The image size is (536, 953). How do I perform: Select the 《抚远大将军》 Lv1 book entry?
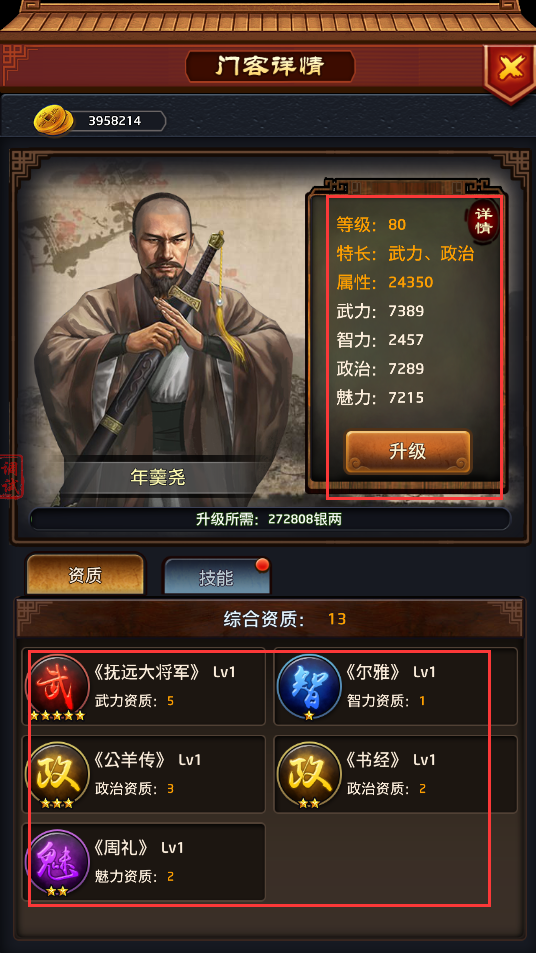144,687
